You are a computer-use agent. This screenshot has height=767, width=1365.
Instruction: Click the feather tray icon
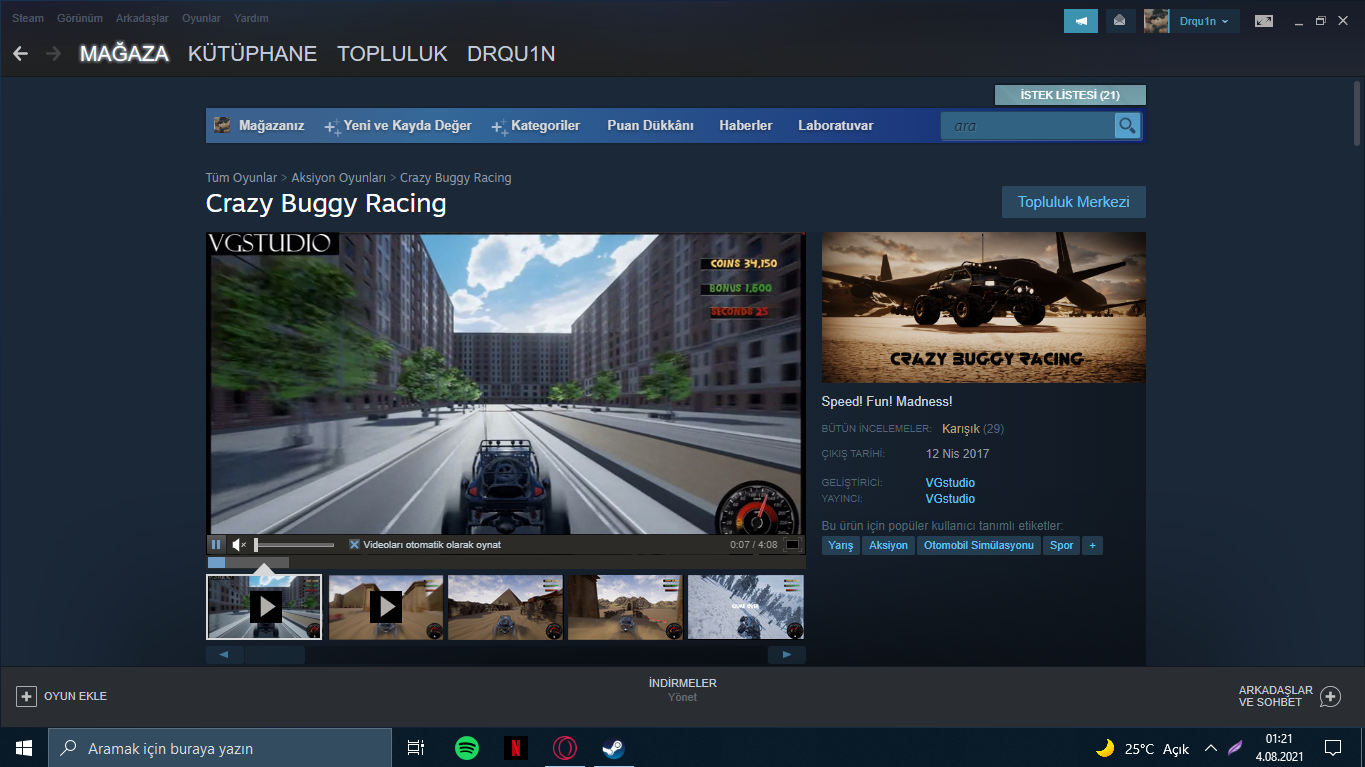pos(1236,748)
